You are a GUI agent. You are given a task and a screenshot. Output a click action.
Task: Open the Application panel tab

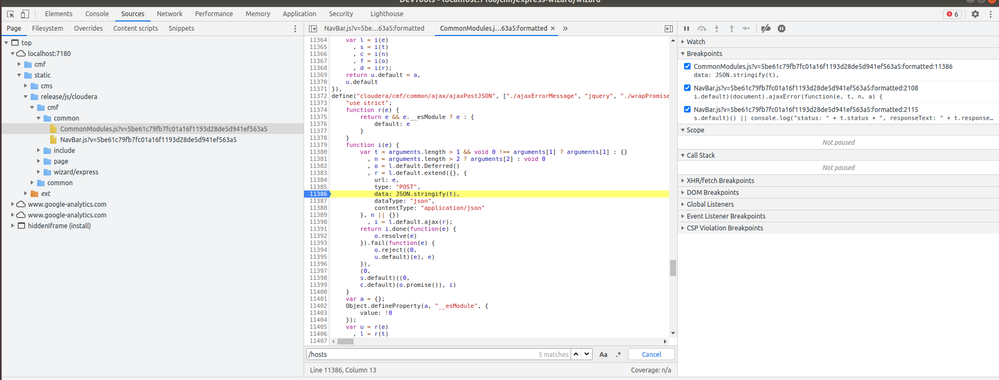pyautogui.click(x=299, y=14)
